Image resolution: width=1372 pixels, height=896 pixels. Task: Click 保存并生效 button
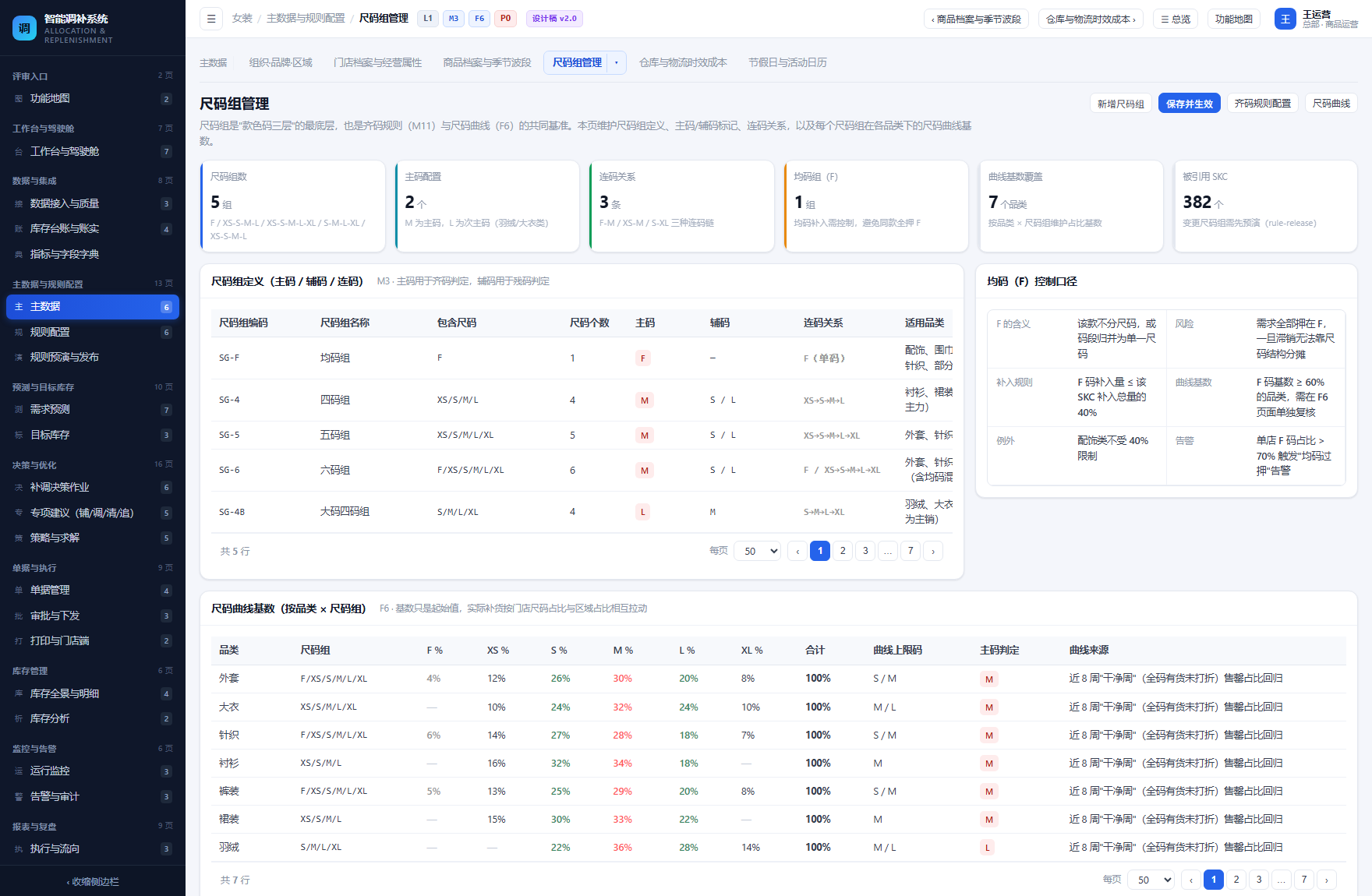click(x=1190, y=104)
